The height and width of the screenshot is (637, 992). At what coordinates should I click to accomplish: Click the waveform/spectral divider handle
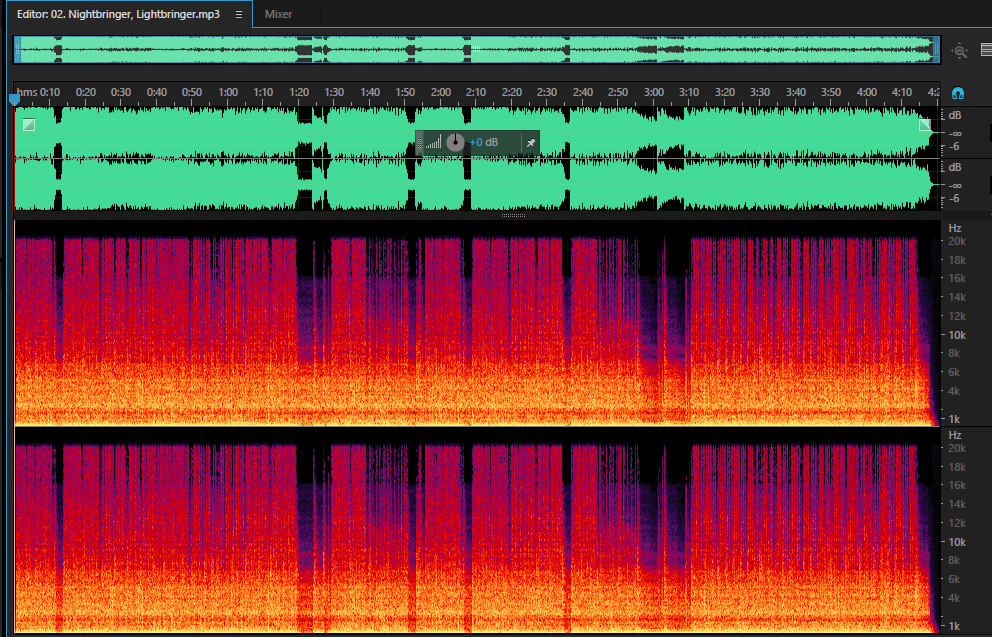click(513, 216)
